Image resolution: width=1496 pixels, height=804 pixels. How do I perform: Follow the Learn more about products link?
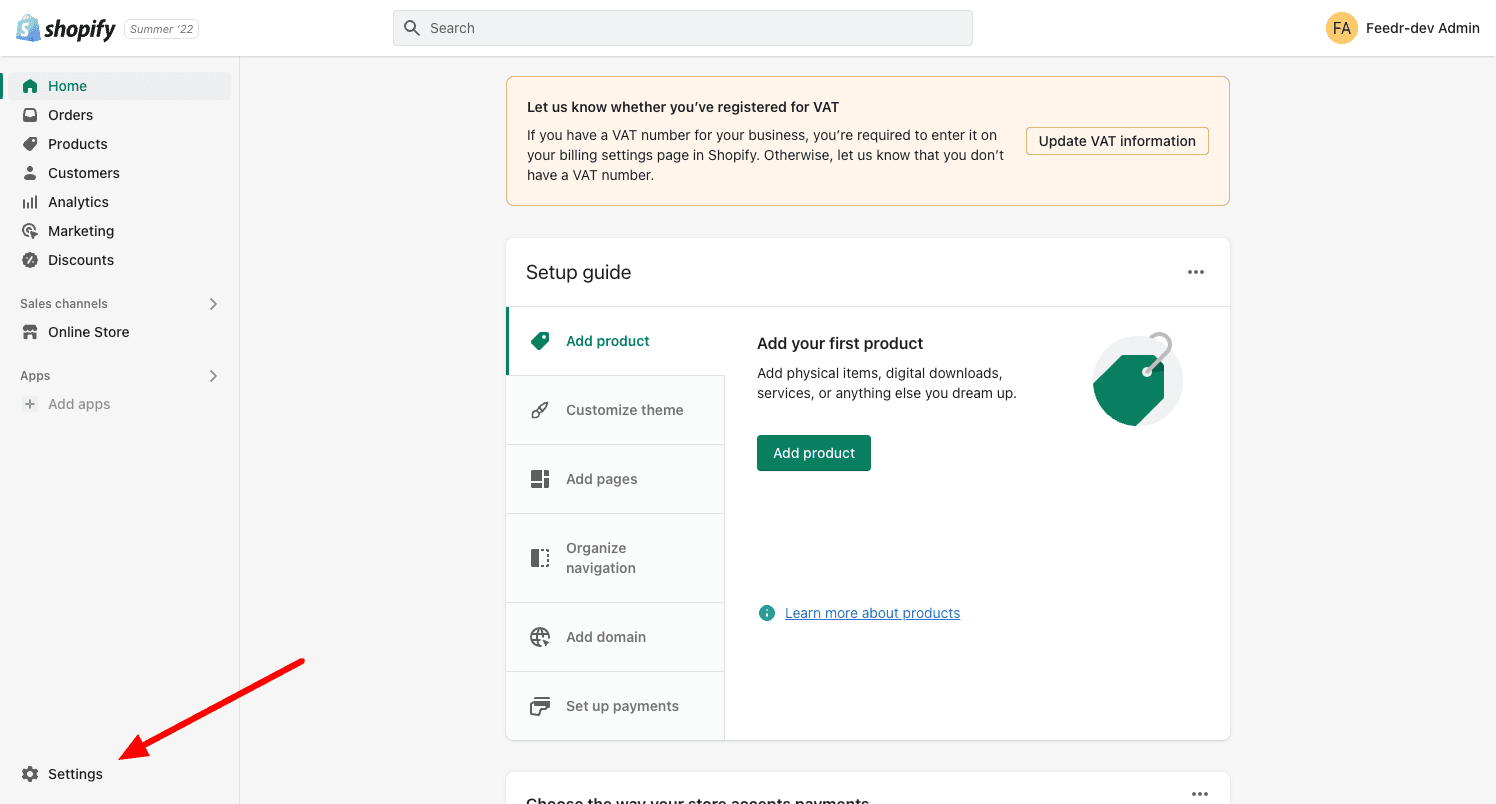coord(872,613)
